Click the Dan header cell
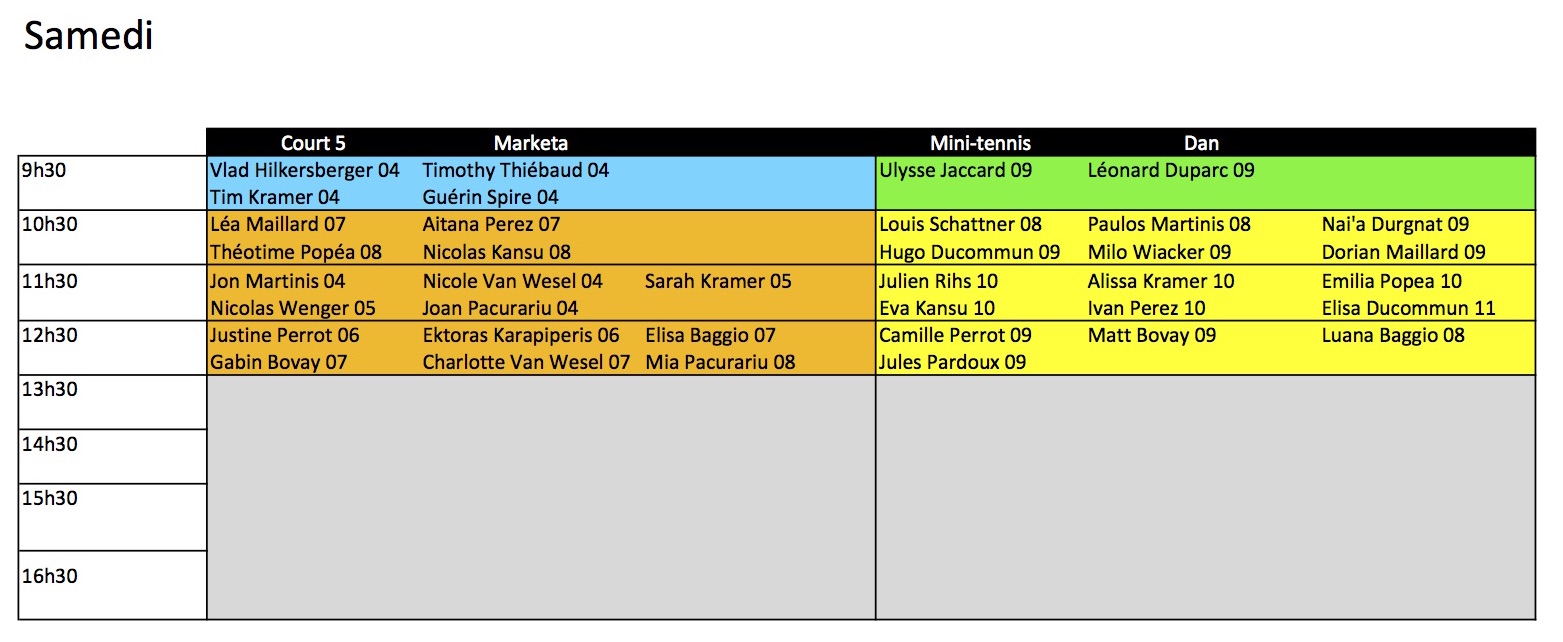Viewport: 1563px width, 642px height. point(1201,143)
